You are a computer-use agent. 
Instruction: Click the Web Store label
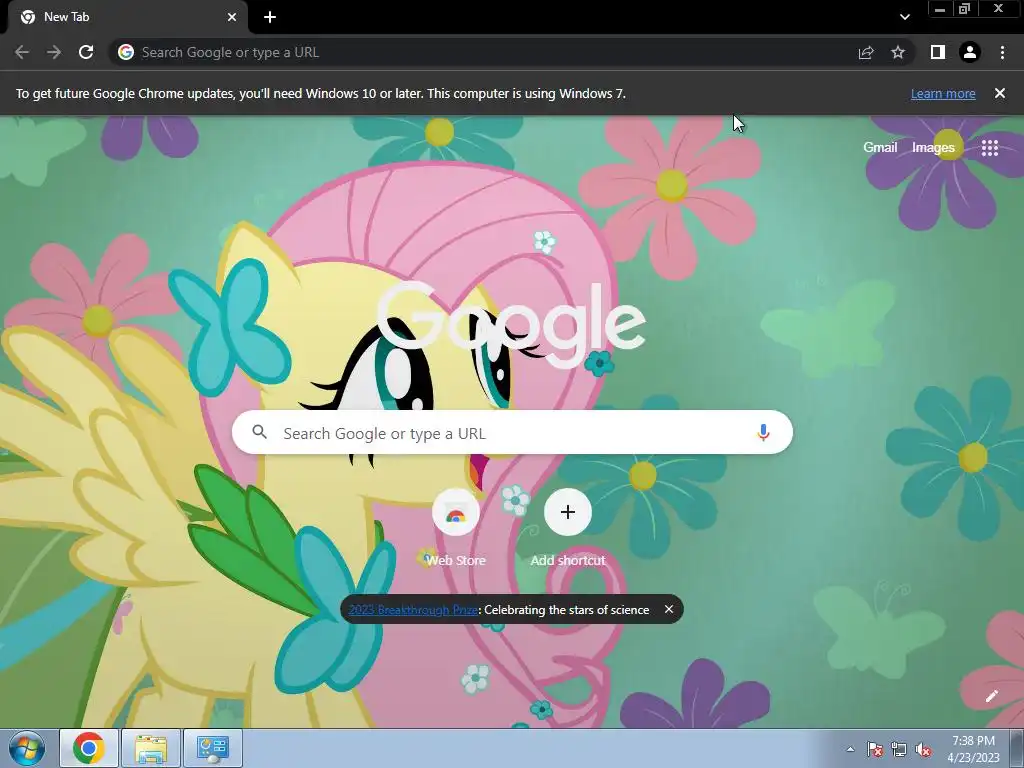456,560
